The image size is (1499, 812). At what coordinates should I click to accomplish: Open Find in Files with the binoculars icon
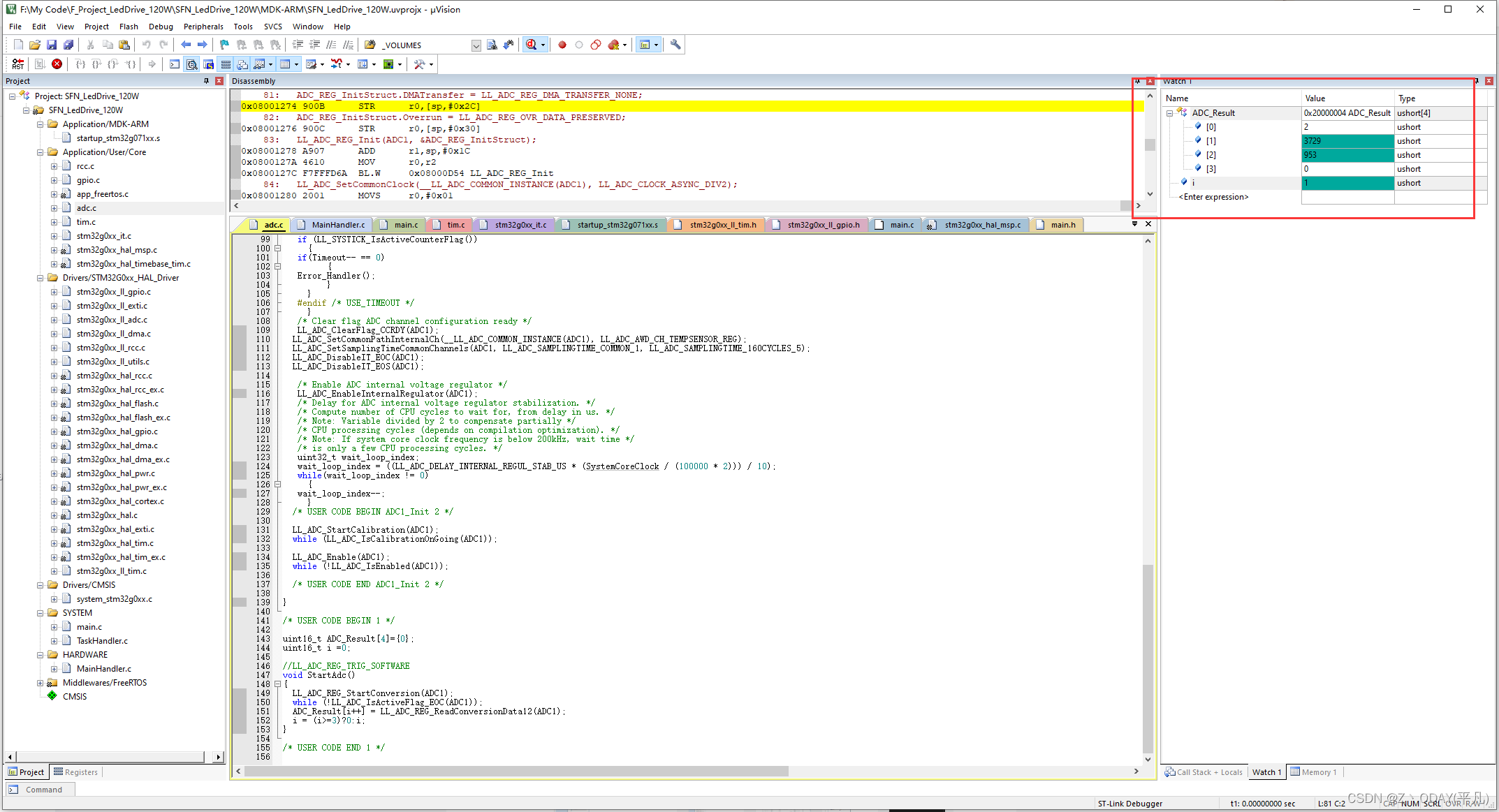coord(492,44)
